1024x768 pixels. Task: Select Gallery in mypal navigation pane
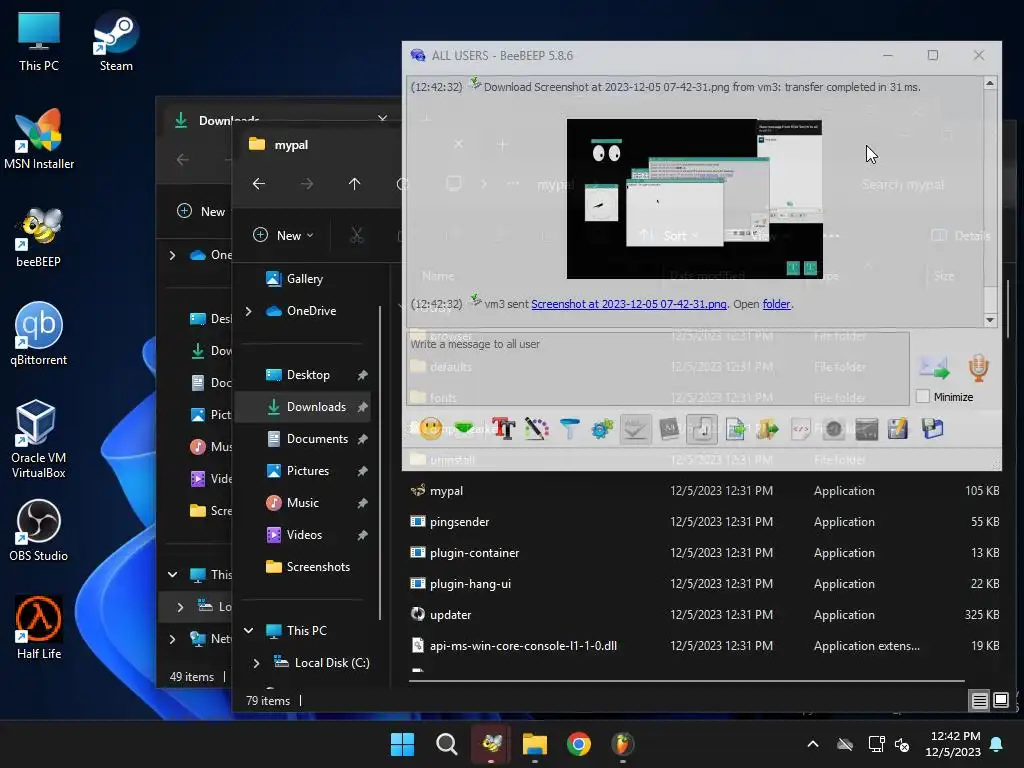303,279
